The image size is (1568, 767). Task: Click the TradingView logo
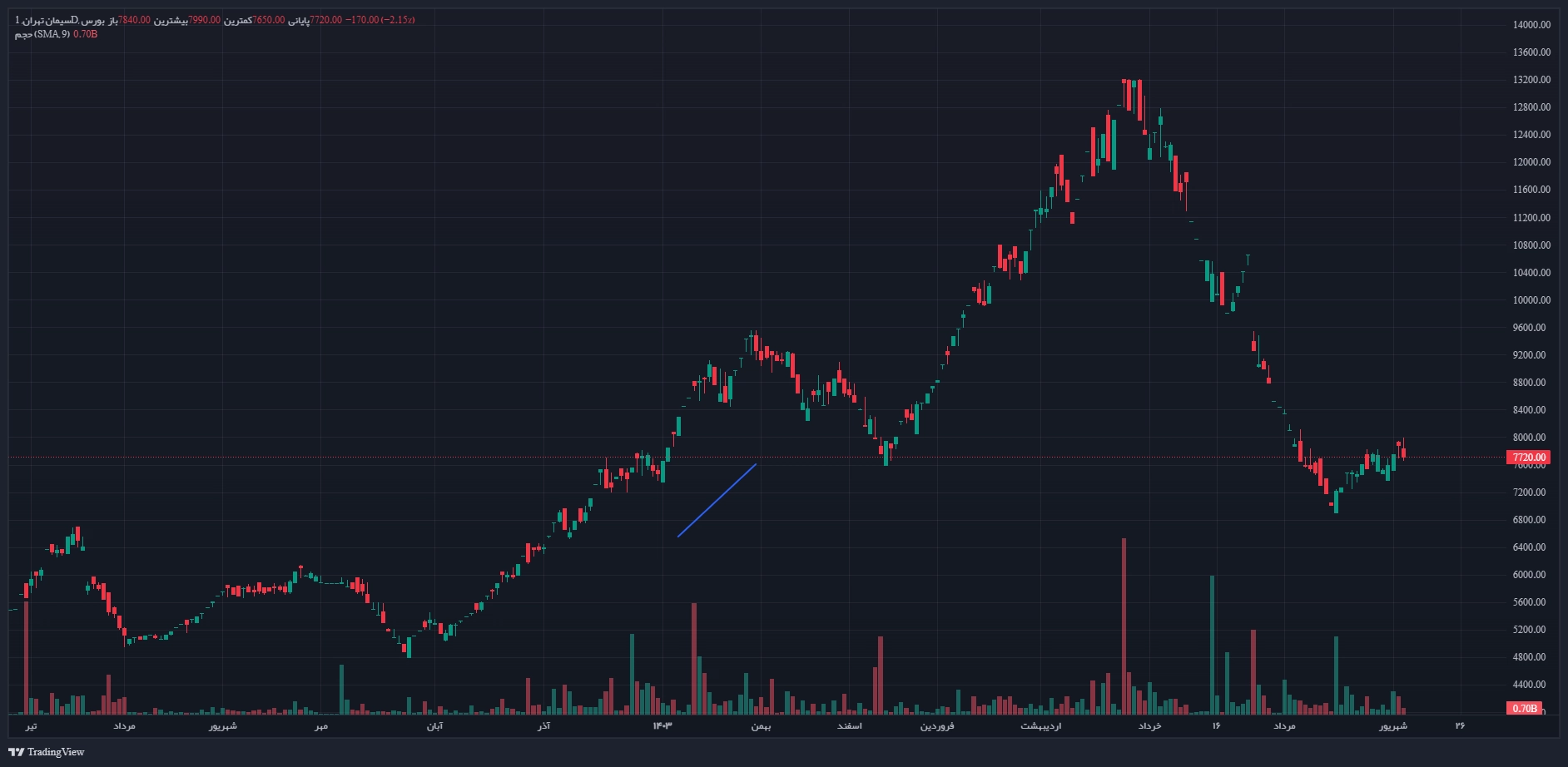tap(47, 752)
